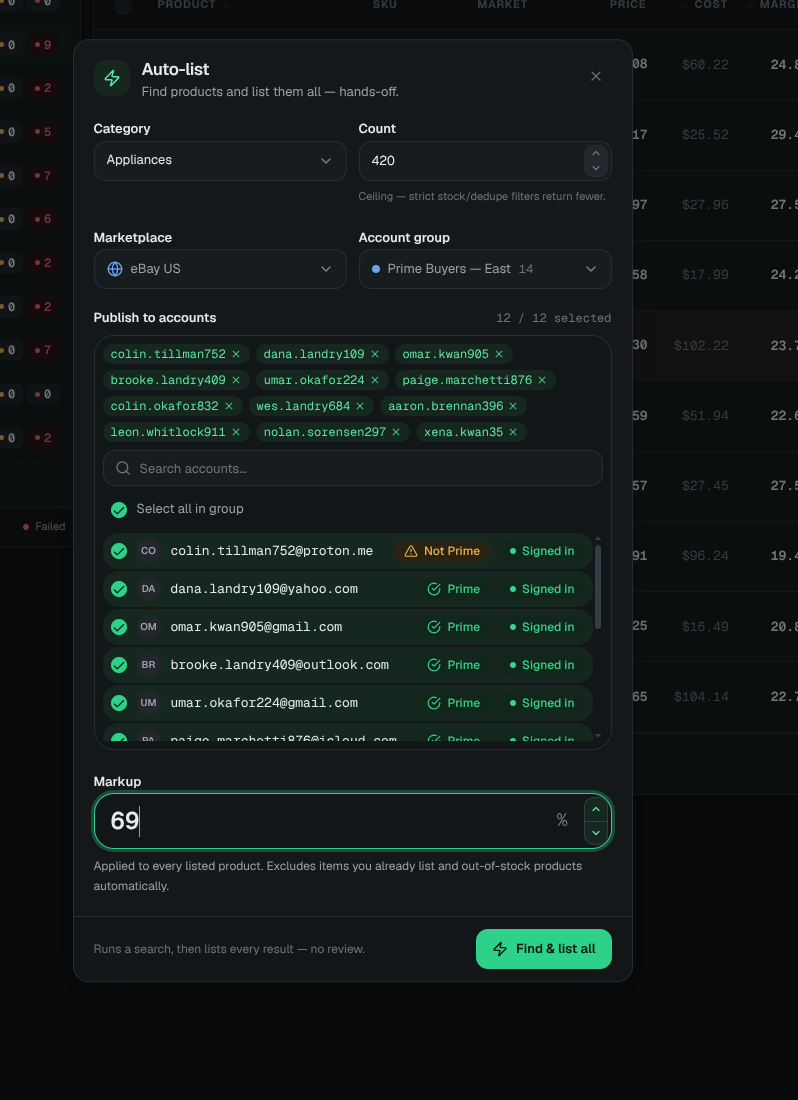
Task: Decrease Count with the down arrow
Action: pyautogui.click(x=596, y=169)
